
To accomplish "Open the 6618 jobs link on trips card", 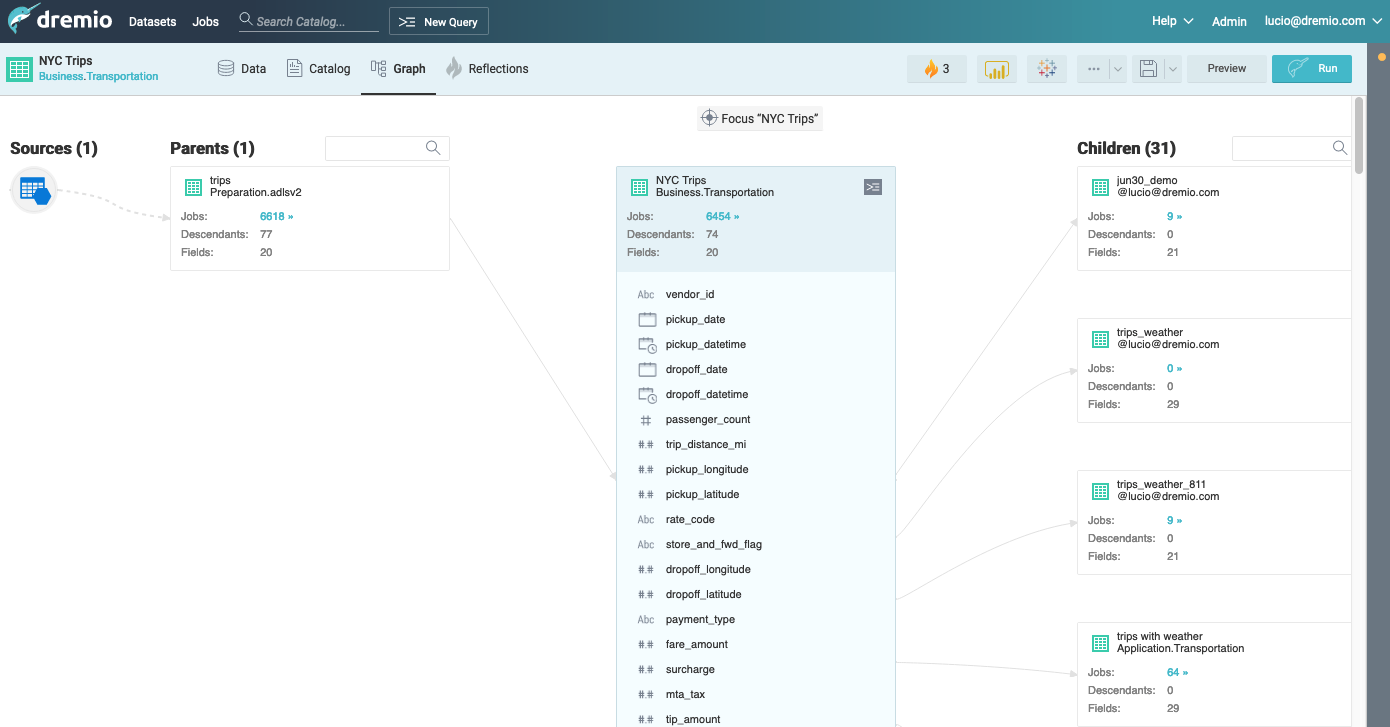I will click(x=276, y=216).
